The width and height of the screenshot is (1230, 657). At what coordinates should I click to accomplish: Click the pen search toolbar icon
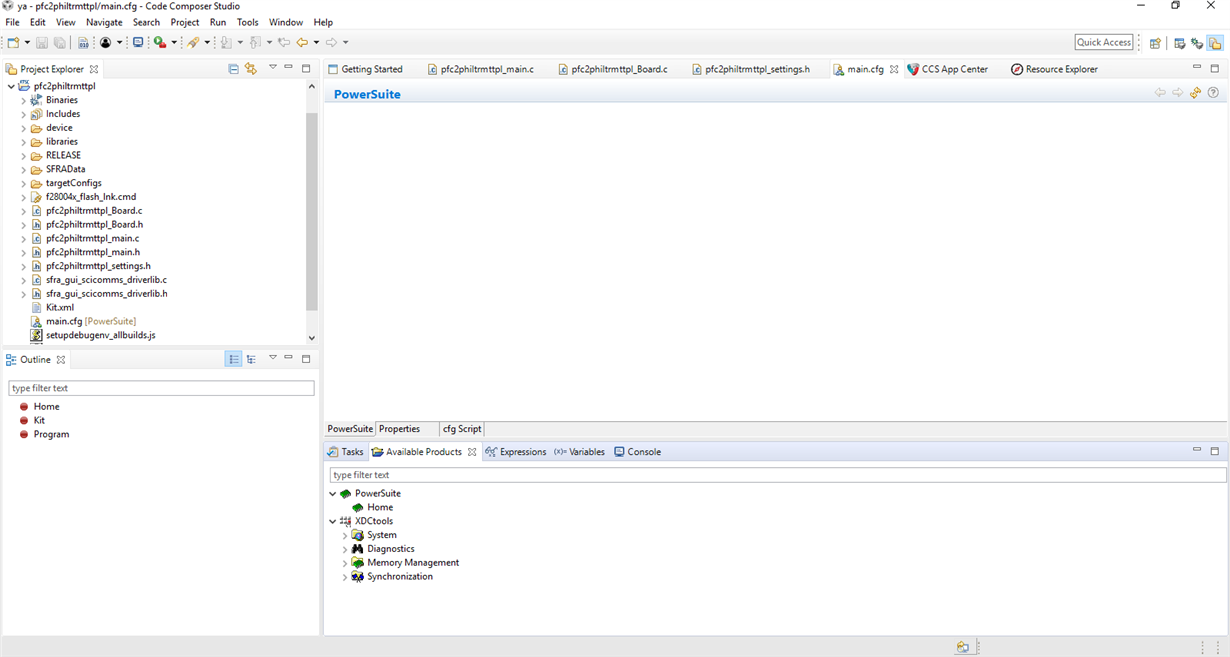193,42
